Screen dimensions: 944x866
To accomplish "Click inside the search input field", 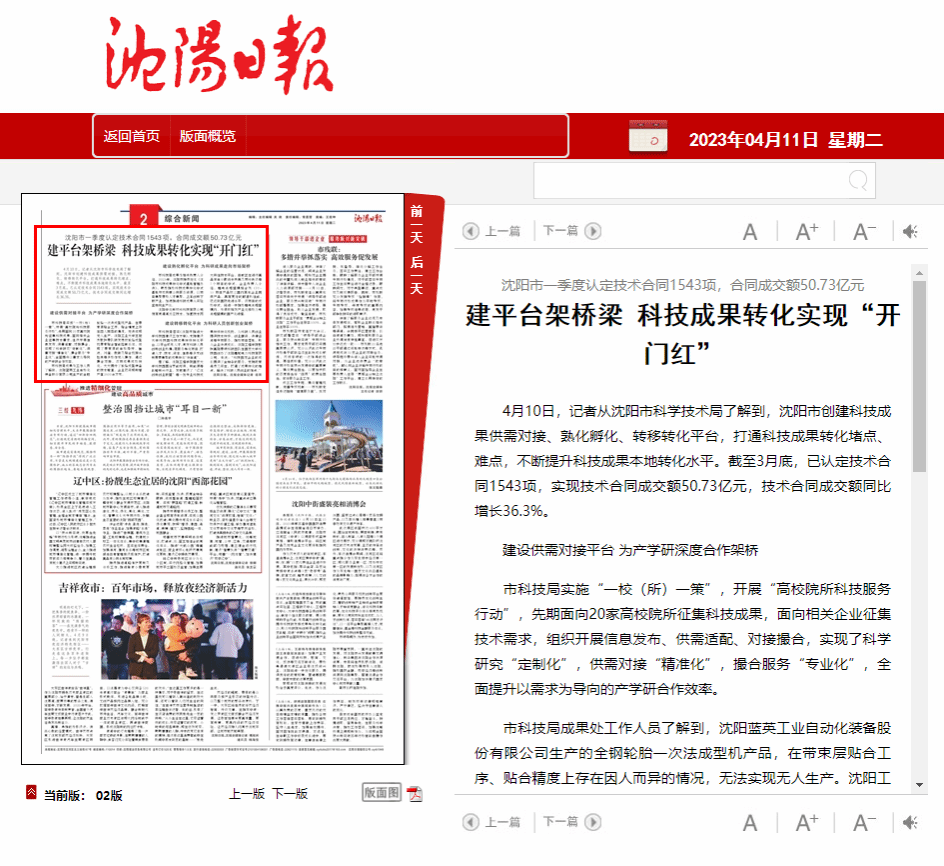I will [x=690, y=181].
